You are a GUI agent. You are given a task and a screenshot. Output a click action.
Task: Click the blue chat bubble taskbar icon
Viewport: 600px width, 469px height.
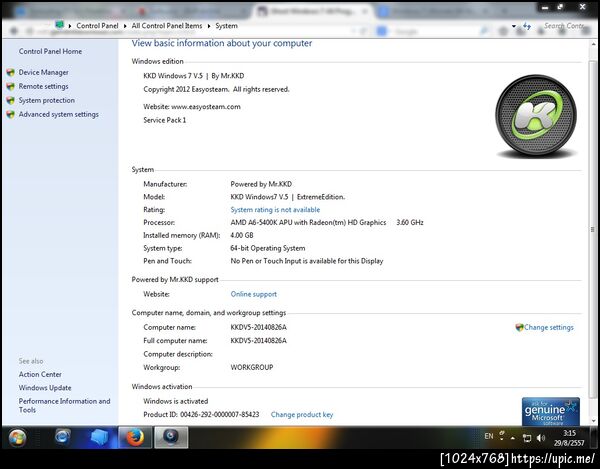99,437
